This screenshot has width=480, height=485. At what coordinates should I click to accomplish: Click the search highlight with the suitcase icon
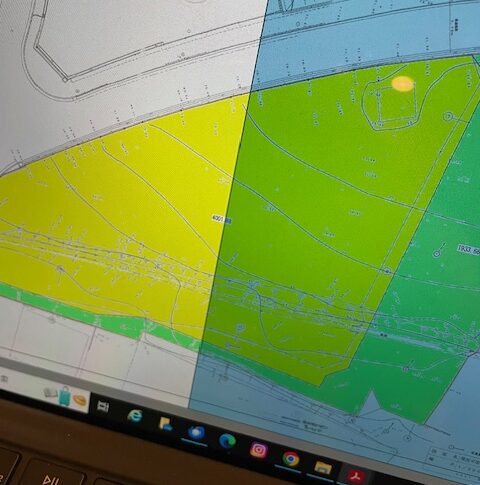pyautogui.click(x=65, y=397)
